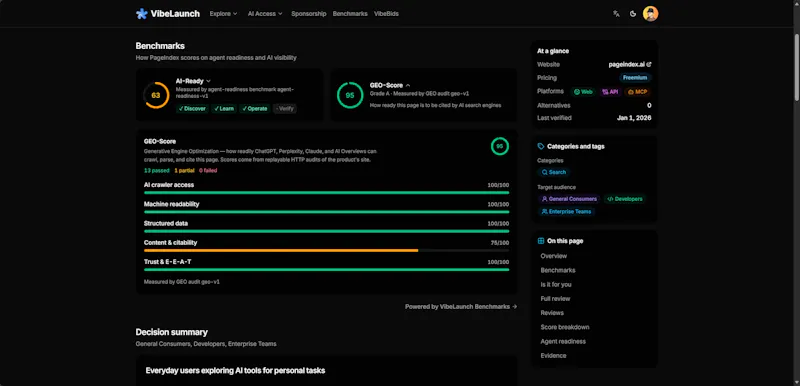Click the Learn check badge

224,109
